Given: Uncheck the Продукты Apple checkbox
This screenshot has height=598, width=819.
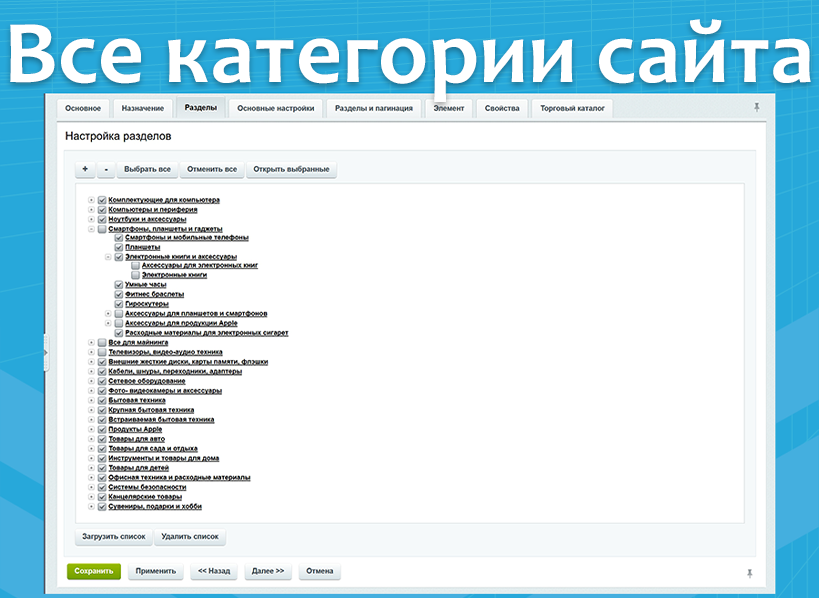Looking at the screenshot, I should [102, 429].
